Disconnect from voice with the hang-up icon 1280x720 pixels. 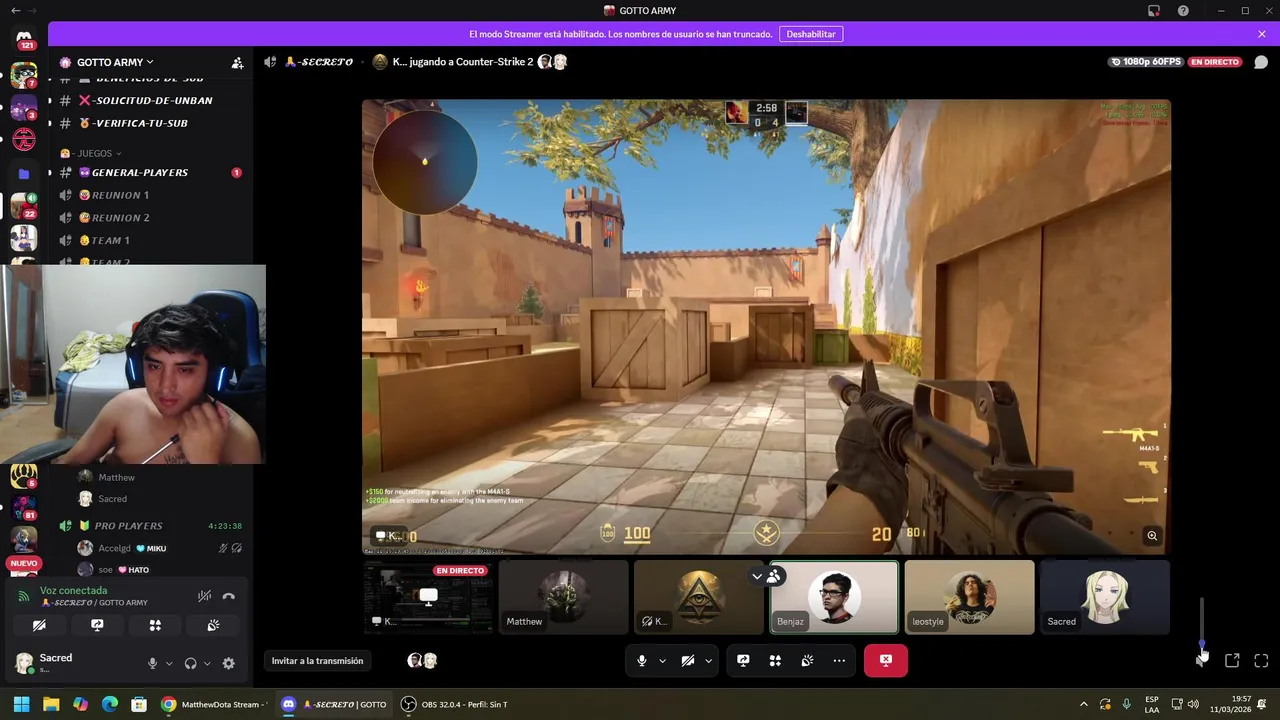pyautogui.click(x=228, y=596)
